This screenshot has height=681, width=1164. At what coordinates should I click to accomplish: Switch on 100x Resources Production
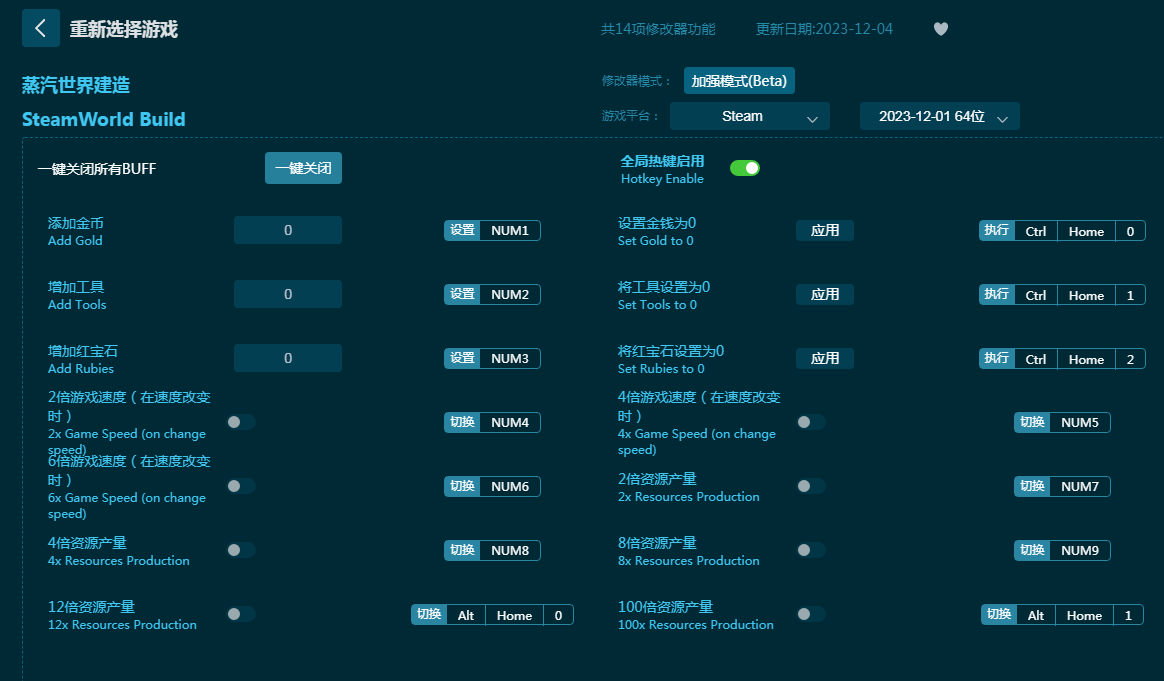811,613
